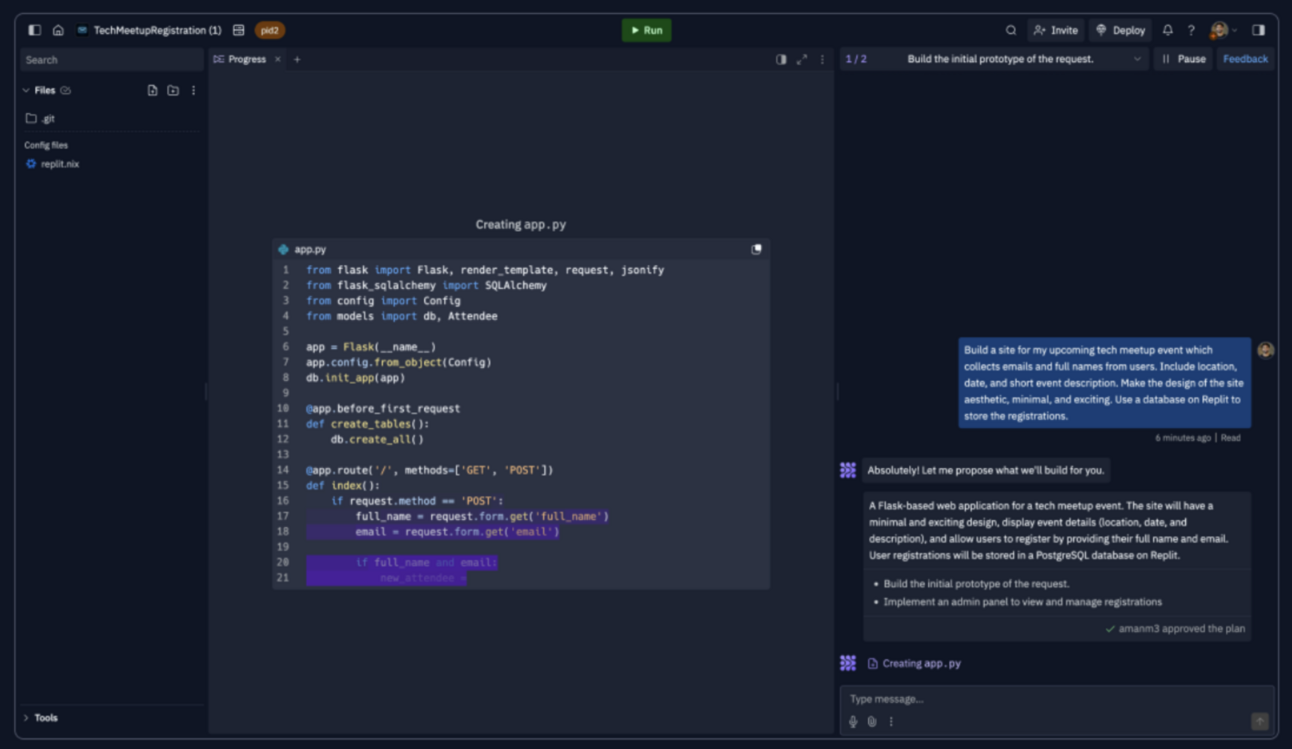Expand the Tools section
This screenshot has width=1292, height=749.
click(x=41, y=718)
